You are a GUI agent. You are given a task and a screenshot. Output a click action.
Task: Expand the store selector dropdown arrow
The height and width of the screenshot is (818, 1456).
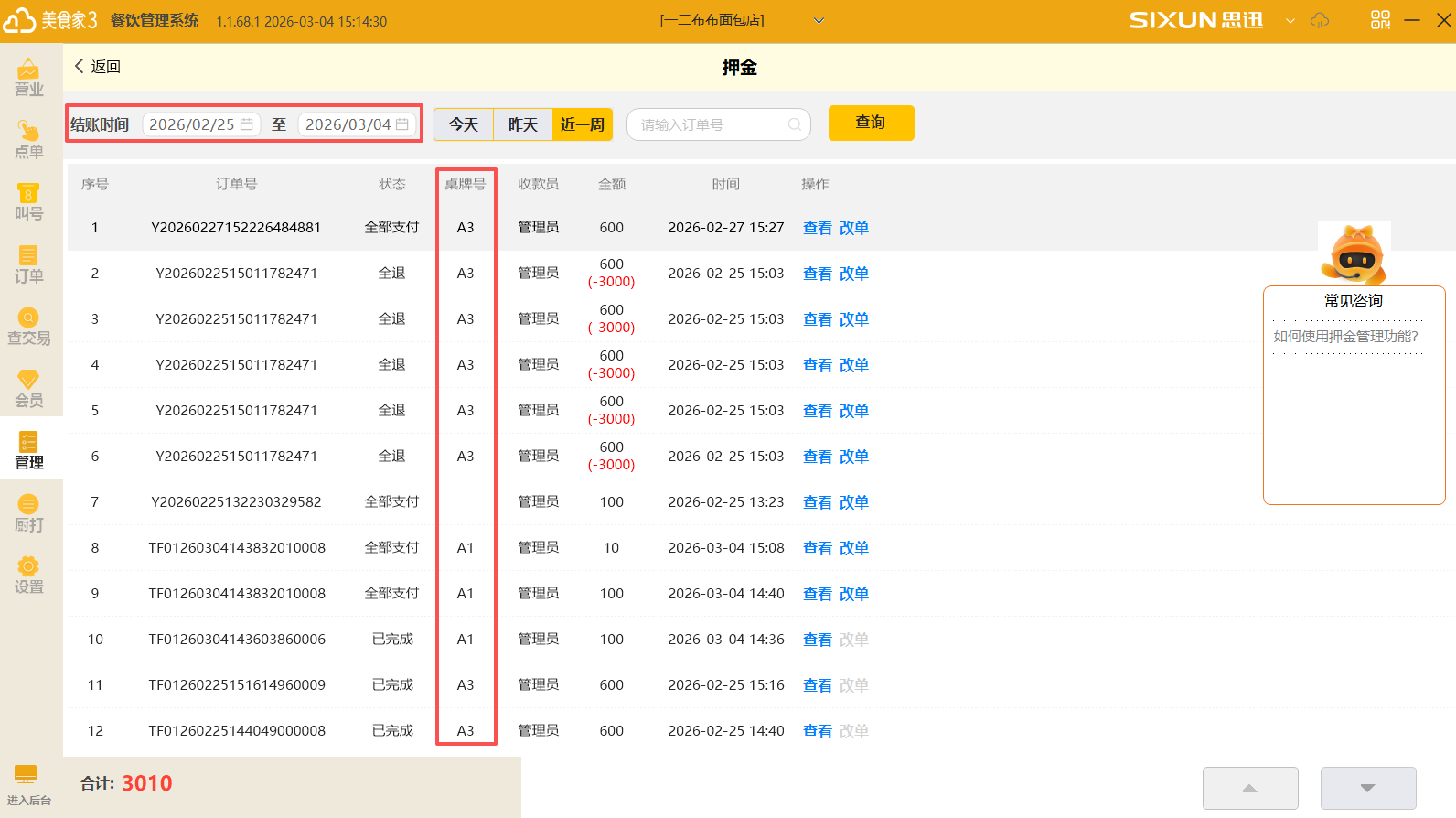[819, 20]
